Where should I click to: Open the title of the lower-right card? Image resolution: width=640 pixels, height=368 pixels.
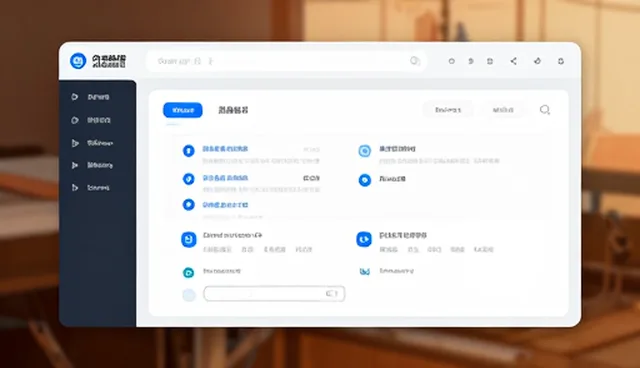[x=403, y=235]
